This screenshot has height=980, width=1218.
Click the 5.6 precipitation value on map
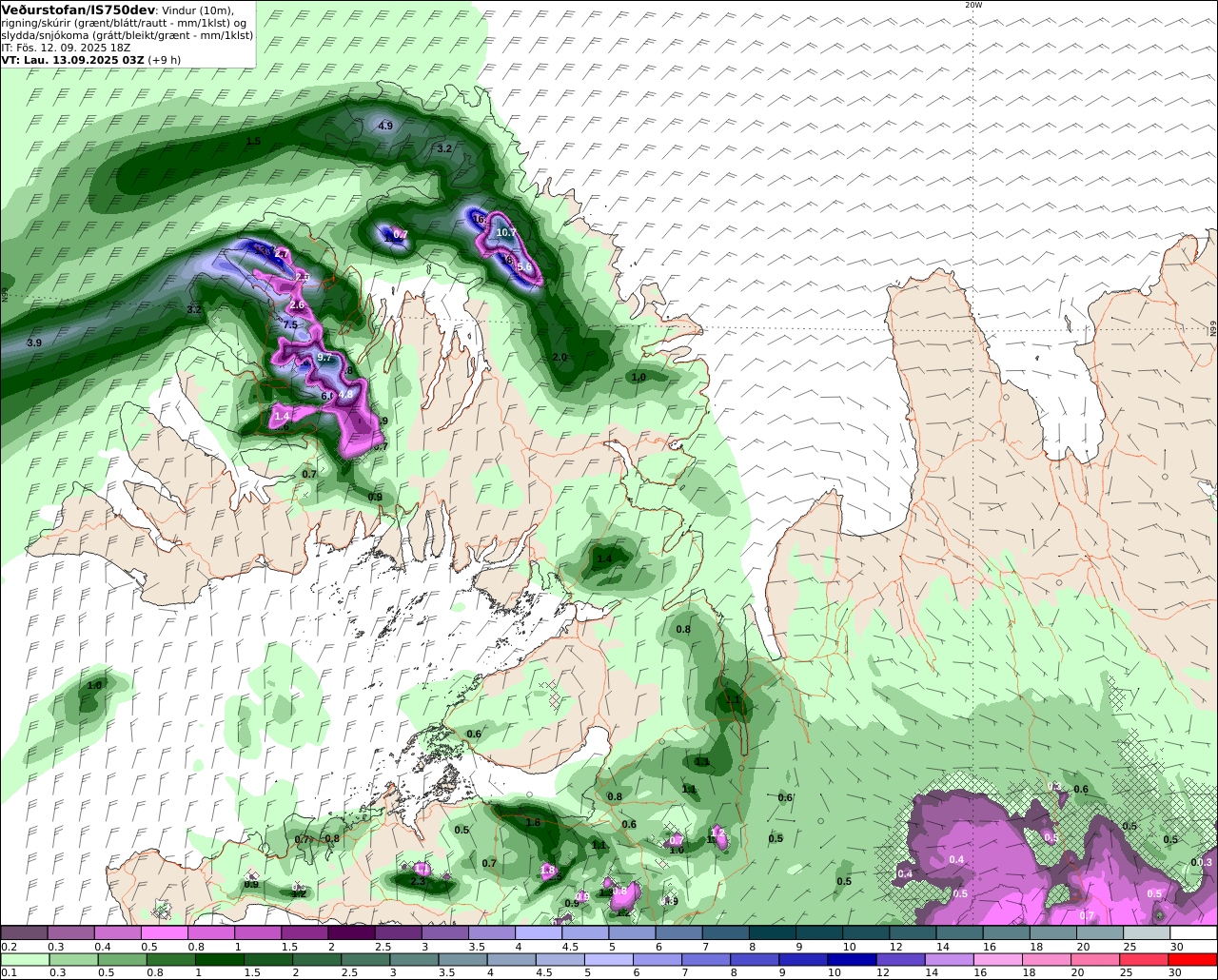click(524, 267)
